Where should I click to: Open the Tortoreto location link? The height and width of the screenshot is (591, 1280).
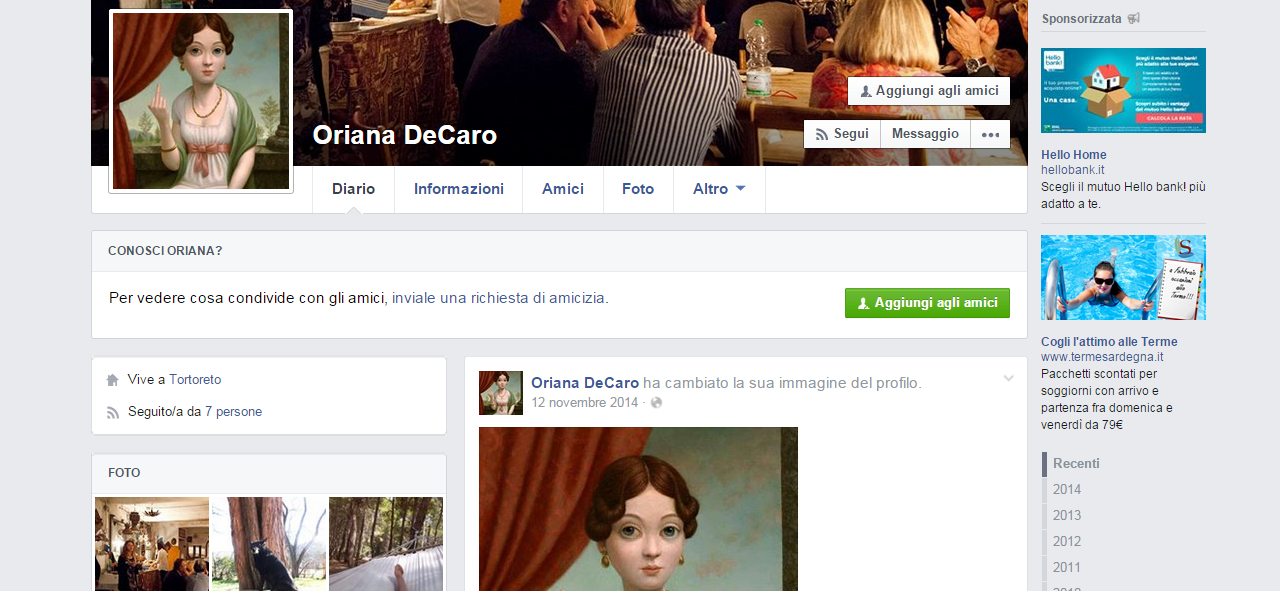click(x=195, y=380)
